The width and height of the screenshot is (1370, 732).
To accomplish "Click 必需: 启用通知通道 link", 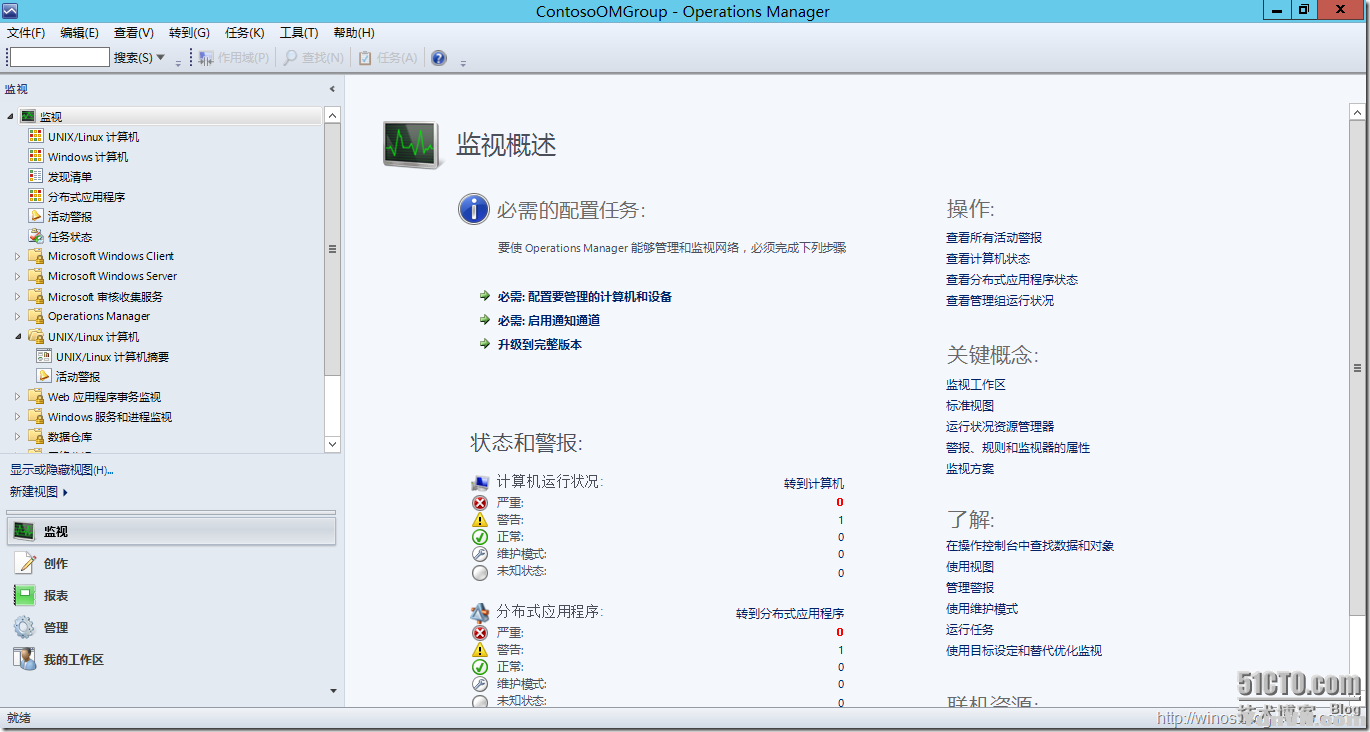I will point(549,321).
